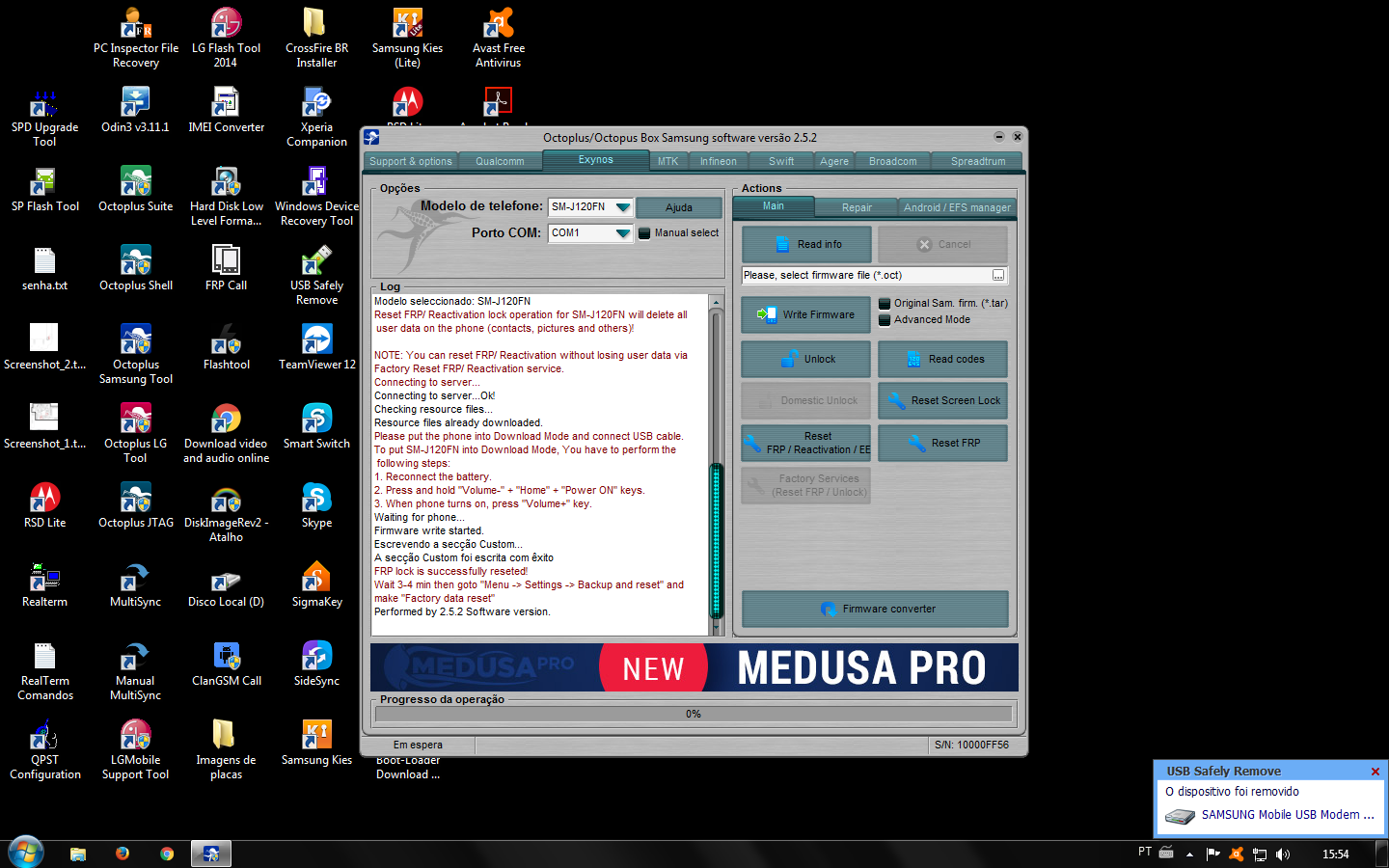Launch SideSync desktop icon
Screen dimensions: 1389x868
click(316, 665)
